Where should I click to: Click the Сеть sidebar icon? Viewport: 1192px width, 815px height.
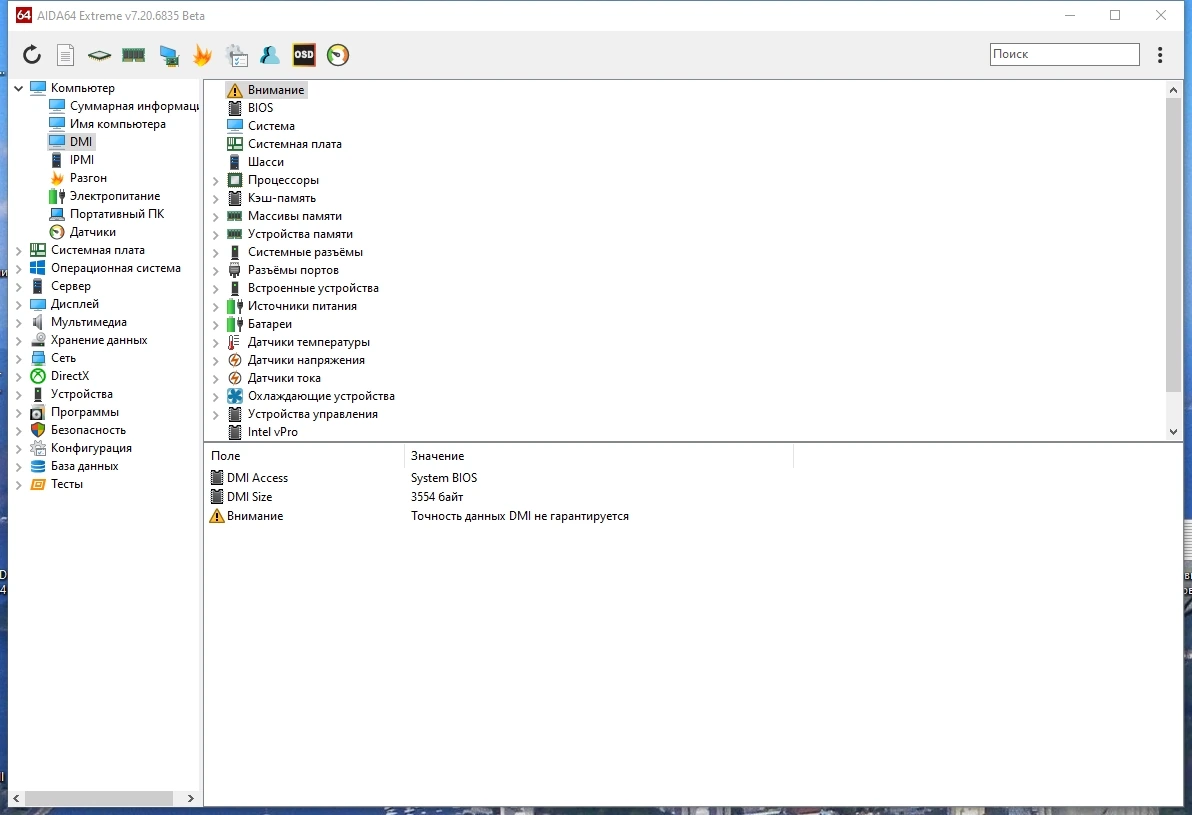pos(38,358)
